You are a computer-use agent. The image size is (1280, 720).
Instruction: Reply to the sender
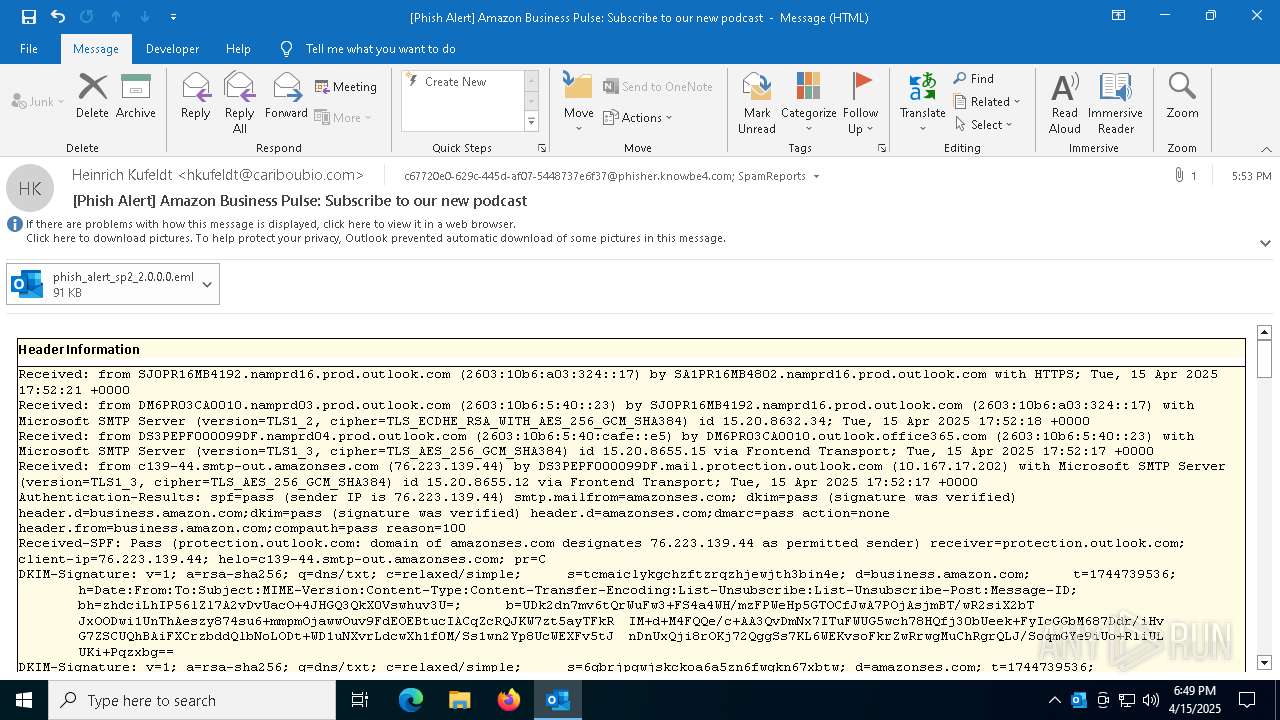click(196, 96)
